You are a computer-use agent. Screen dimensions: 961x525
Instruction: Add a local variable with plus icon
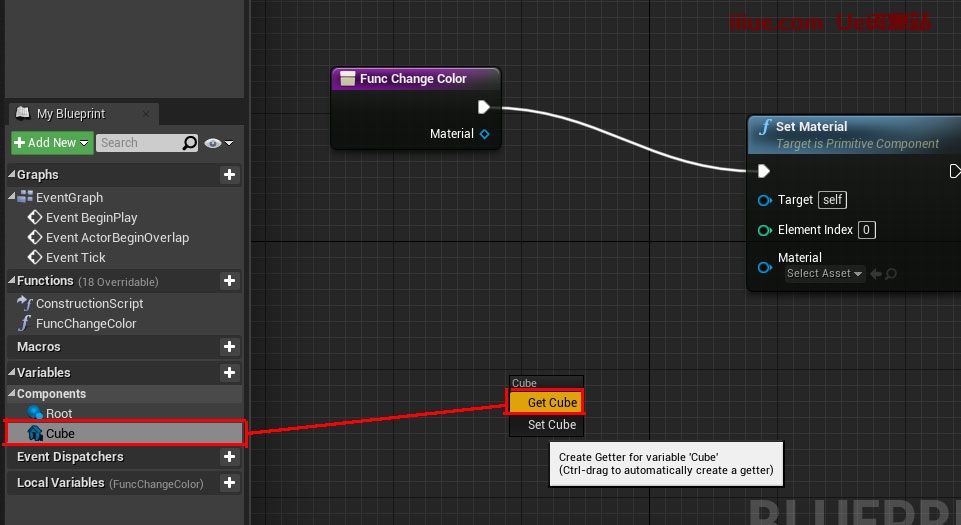(x=230, y=483)
